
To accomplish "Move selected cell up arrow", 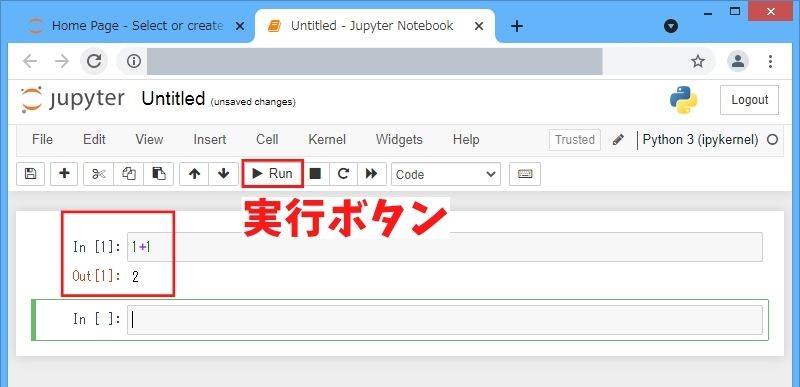I will (194, 174).
